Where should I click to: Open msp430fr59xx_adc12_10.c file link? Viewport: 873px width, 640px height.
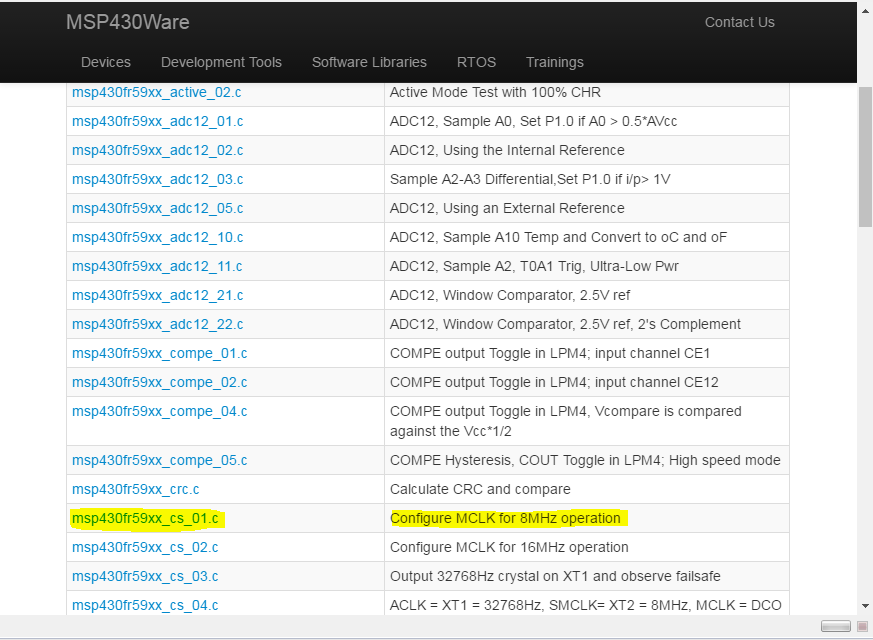pos(158,237)
